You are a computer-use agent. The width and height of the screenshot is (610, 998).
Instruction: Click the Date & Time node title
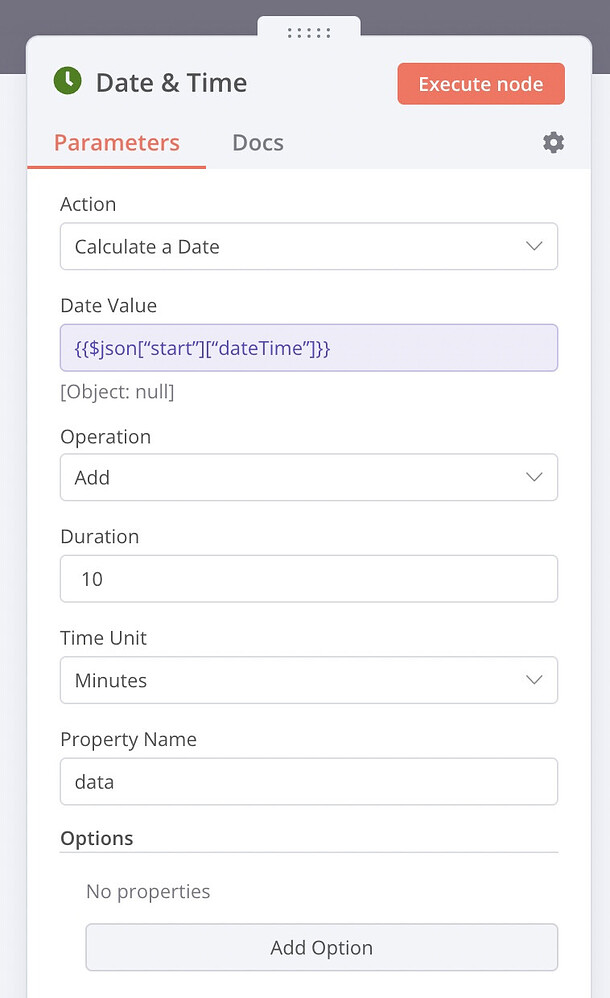click(171, 83)
